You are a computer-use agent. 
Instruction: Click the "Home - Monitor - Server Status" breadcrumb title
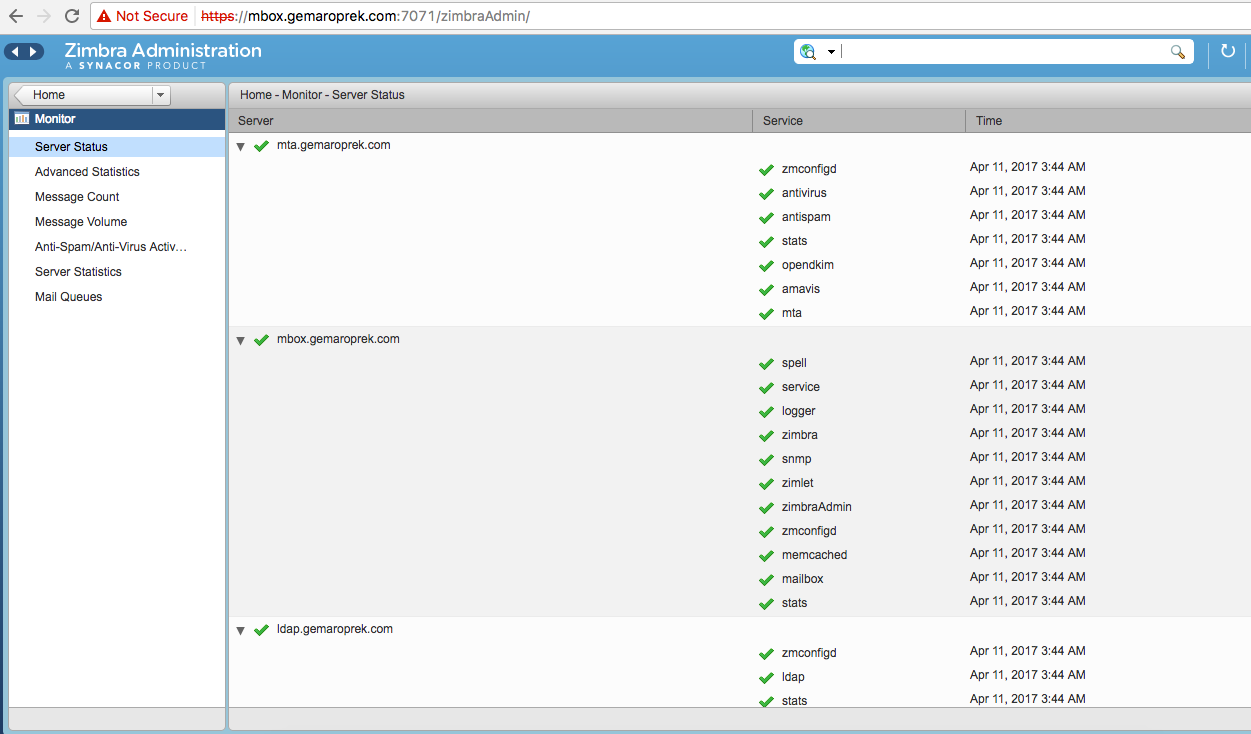(322, 95)
